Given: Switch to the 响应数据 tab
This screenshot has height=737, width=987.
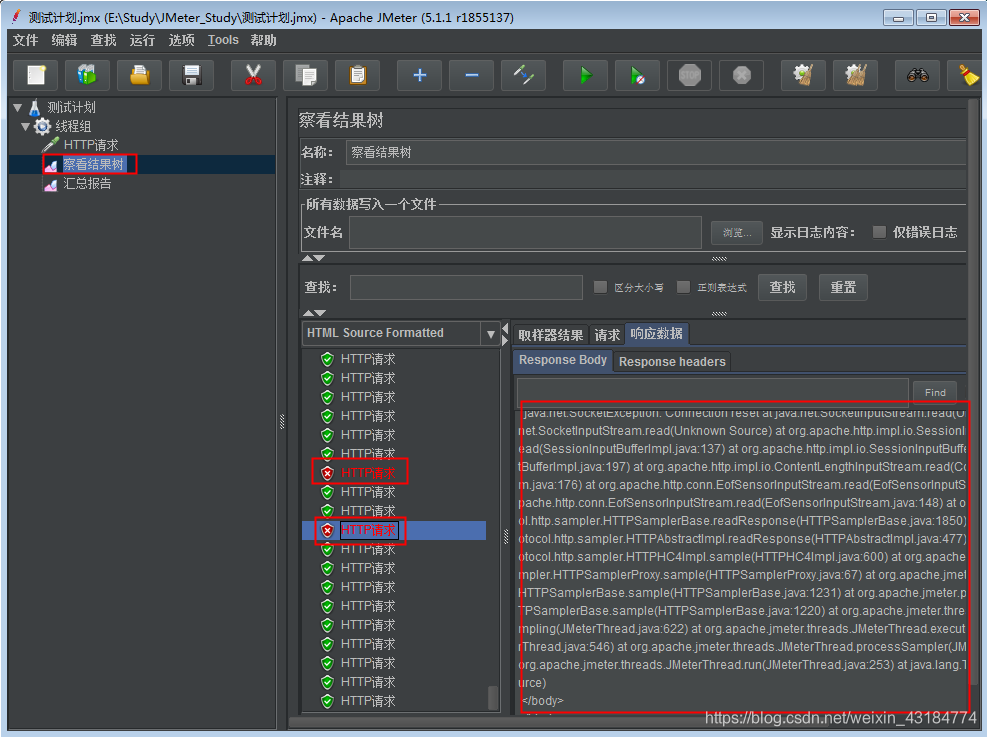Looking at the screenshot, I should (x=657, y=334).
